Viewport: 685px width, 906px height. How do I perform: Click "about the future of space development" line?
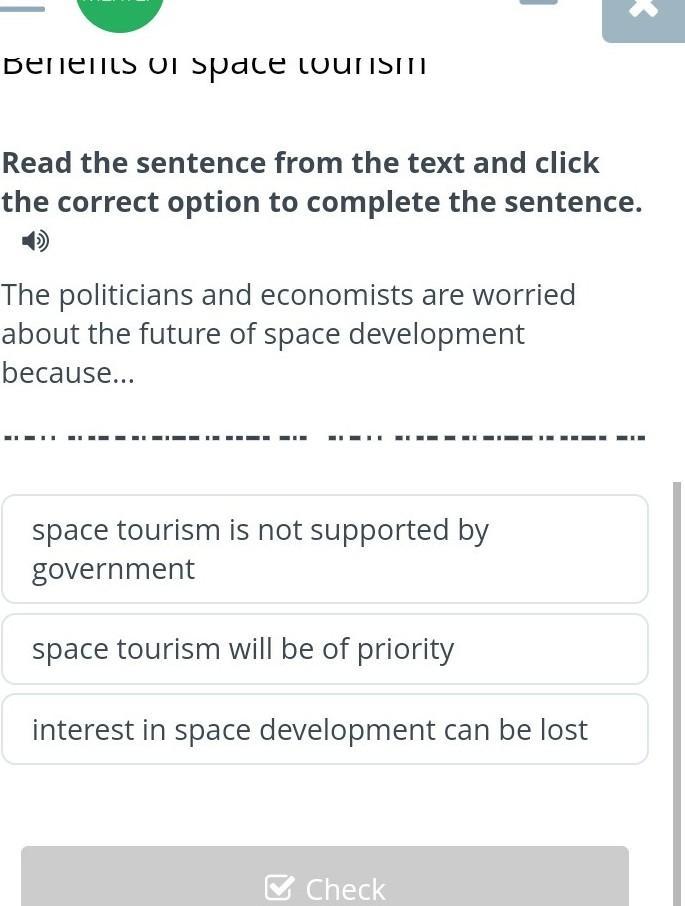point(263,334)
